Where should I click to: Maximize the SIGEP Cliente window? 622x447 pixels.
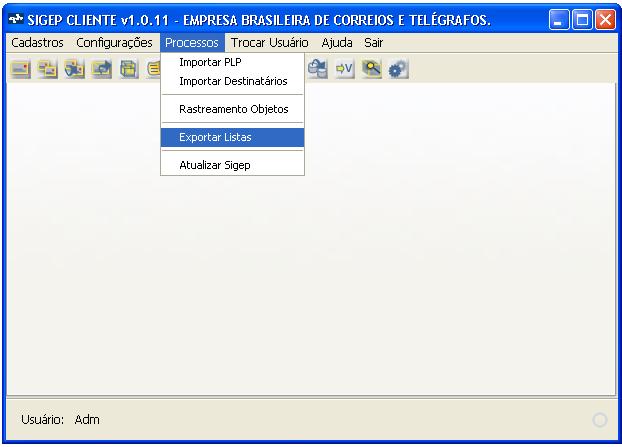(582, 19)
